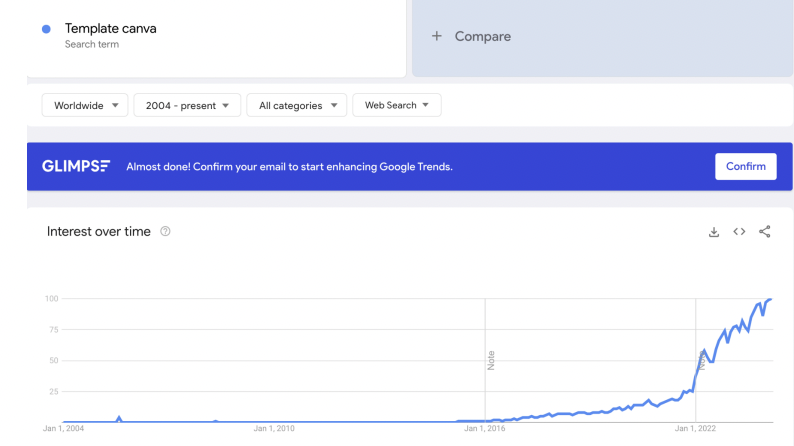
Task: Open the All categories dropdown
Action: [297, 105]
